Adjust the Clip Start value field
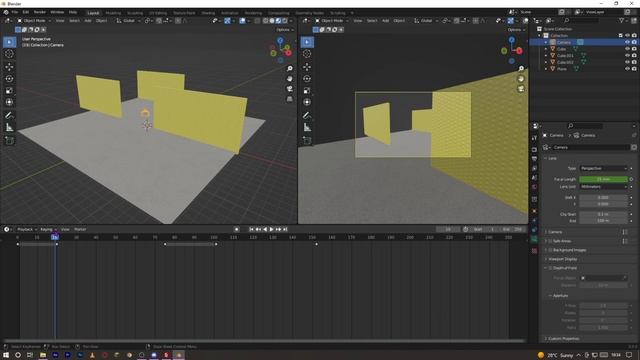The width and height of the screenshot is (640, 360). 603,214
